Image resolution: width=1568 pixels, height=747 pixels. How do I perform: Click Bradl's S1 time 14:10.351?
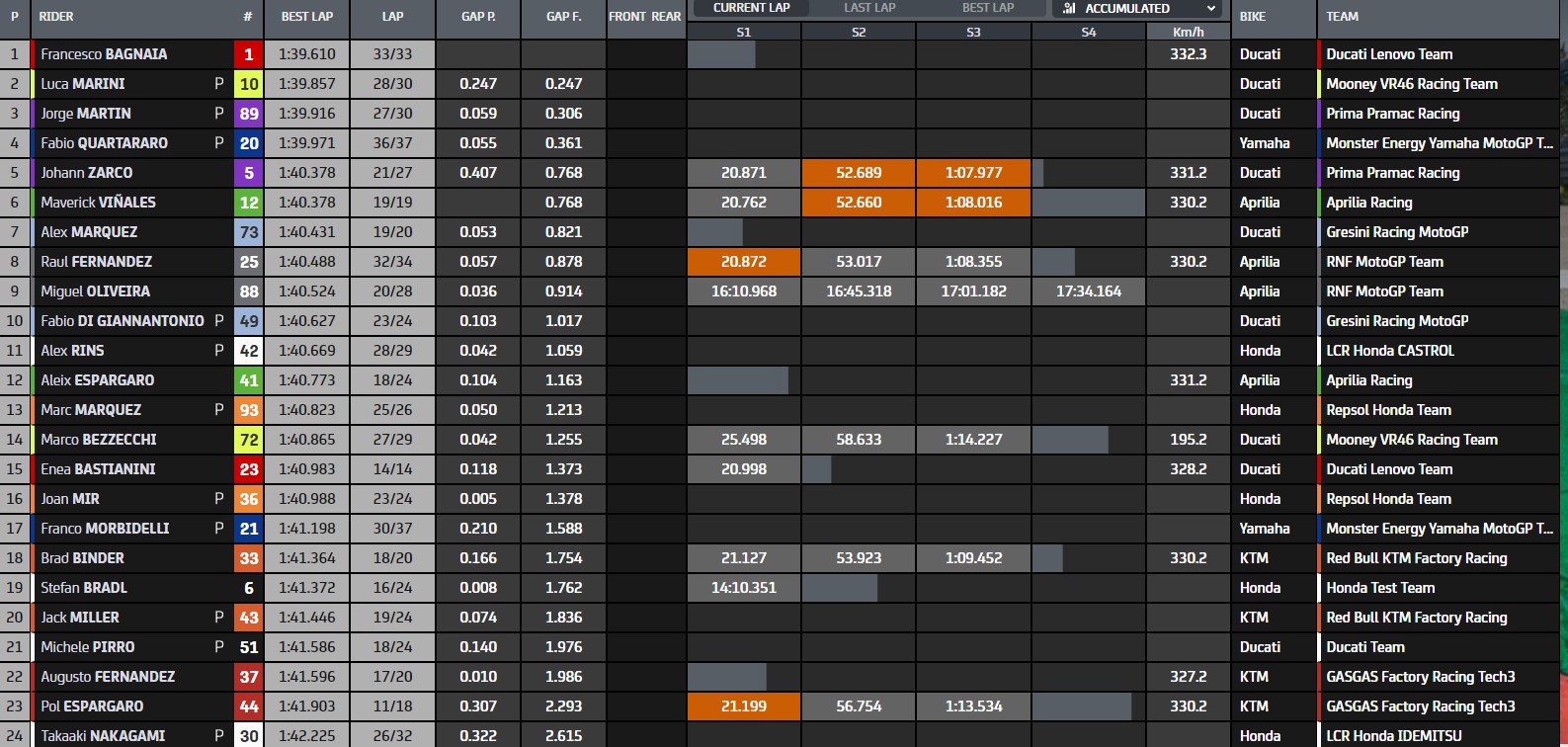[x=744, y=588]
